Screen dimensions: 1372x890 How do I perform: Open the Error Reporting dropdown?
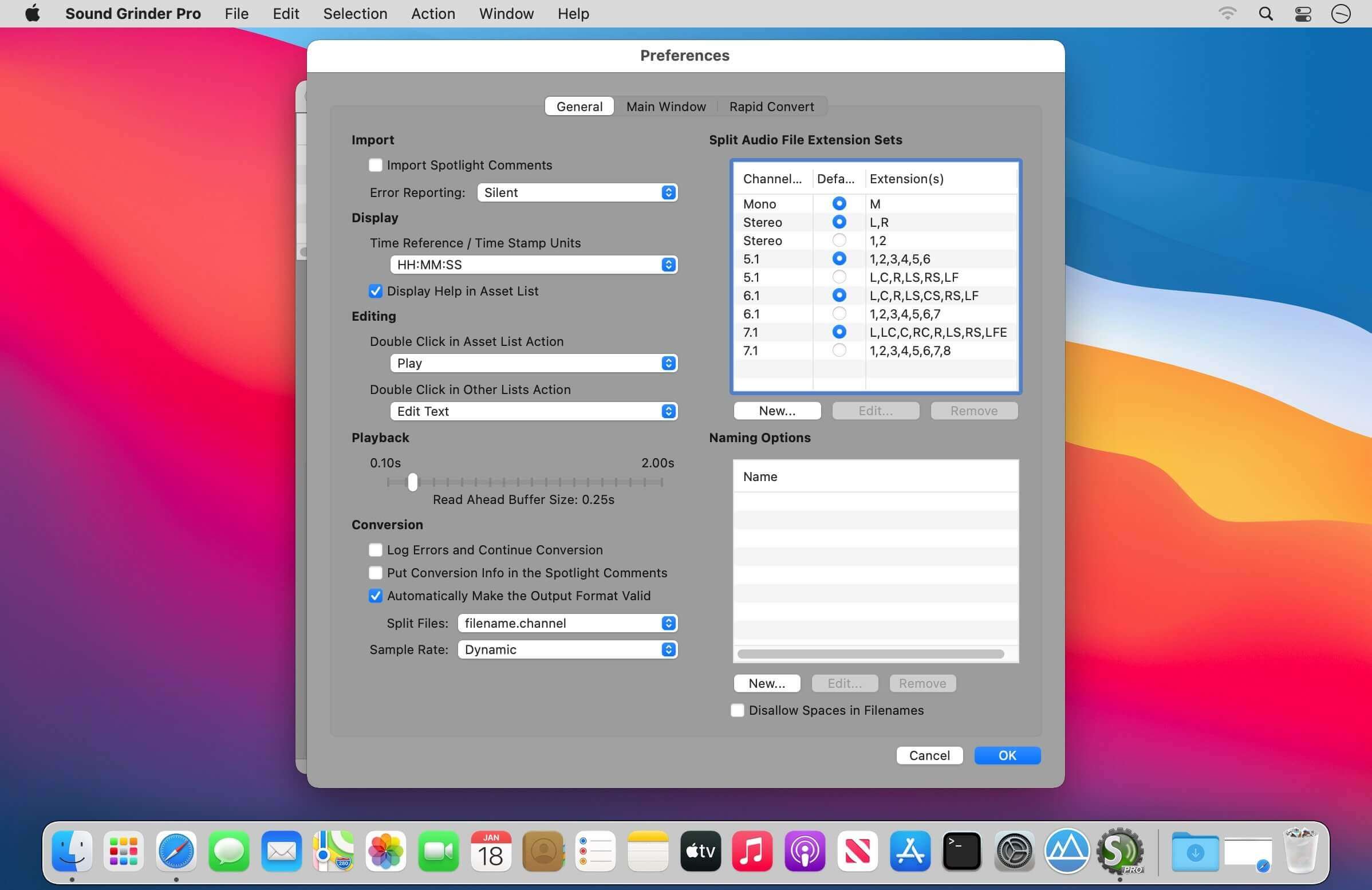[x=577, y=192]
